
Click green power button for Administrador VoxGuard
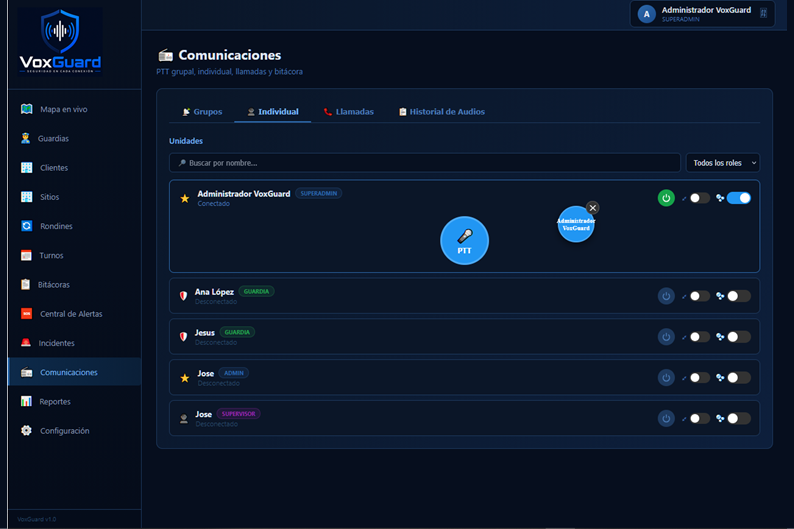tap(666, 198)
